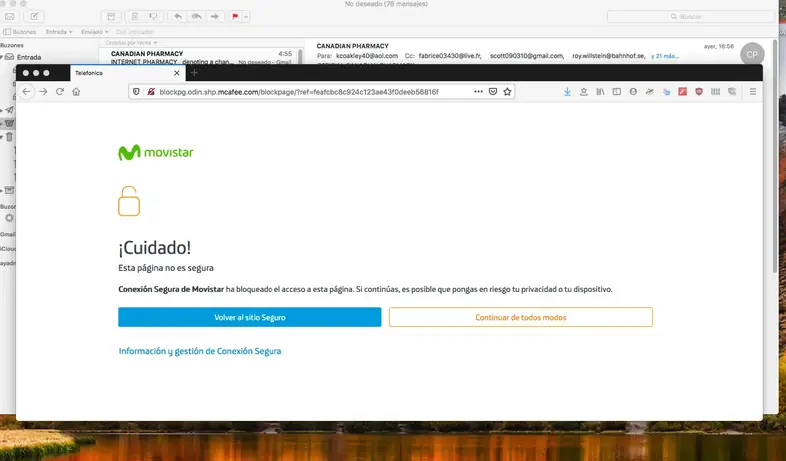
Task: Click the tracking protection shield in address bar
Action: 136,92
